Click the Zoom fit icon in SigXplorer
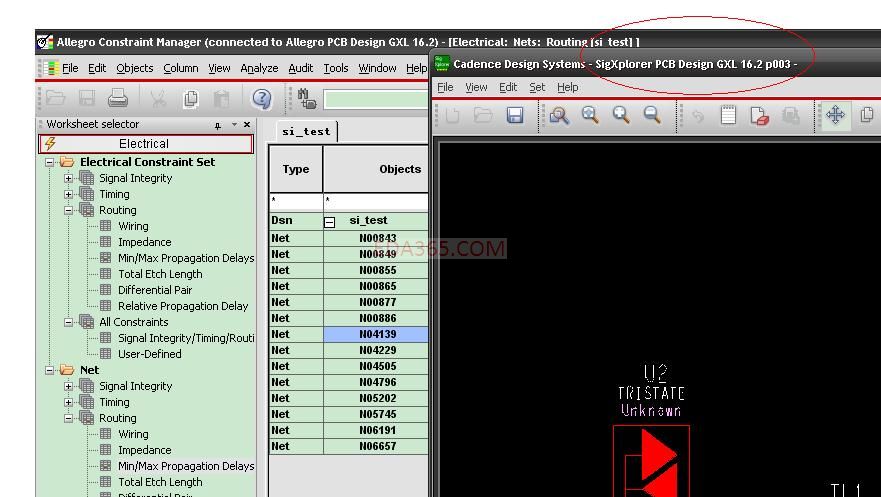 click(x=590, y=115)
